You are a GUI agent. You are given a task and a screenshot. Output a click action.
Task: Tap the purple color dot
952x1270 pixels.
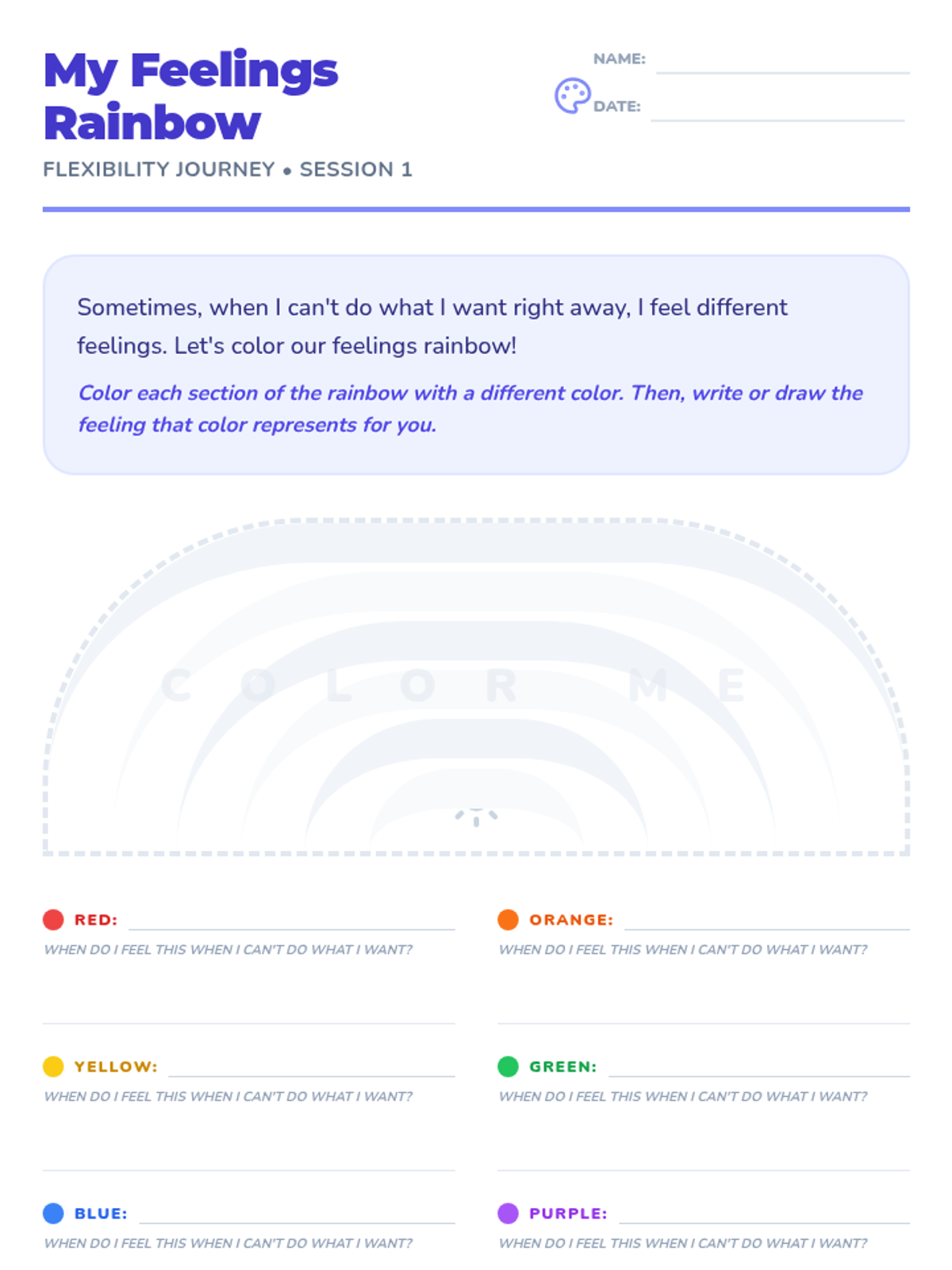click(x=508, y=1213)
